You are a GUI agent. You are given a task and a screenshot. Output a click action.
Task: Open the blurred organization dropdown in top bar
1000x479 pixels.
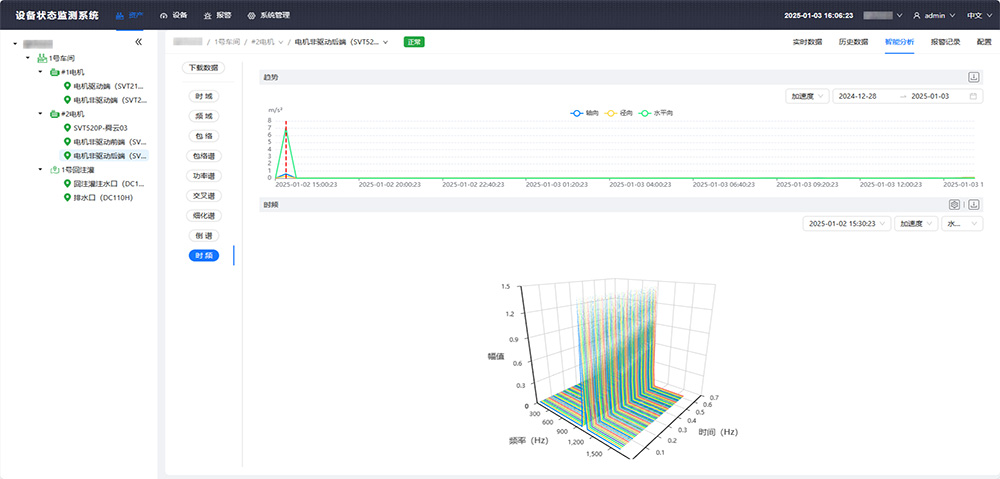883,15
